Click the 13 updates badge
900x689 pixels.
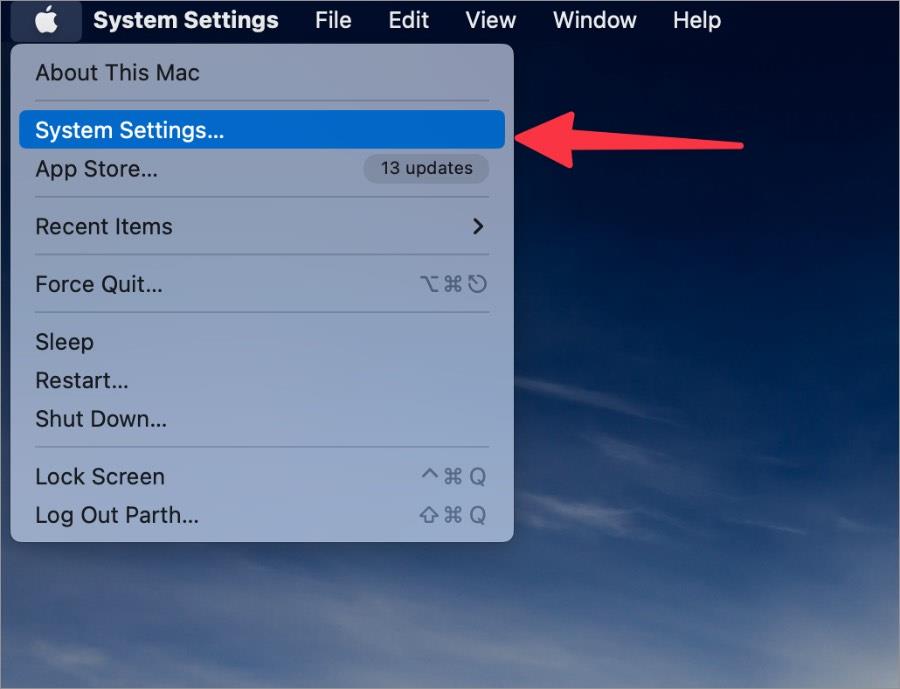[426, 168]
